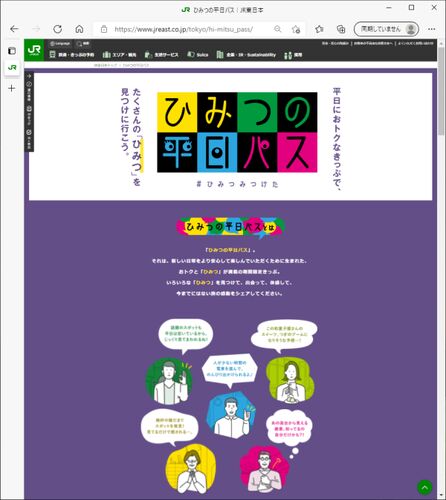This screenshot has height=500, width=446.
Task: Click the ひみつの平日パスとは section heading
Action: pyautogui.click(x=231, y=227)
